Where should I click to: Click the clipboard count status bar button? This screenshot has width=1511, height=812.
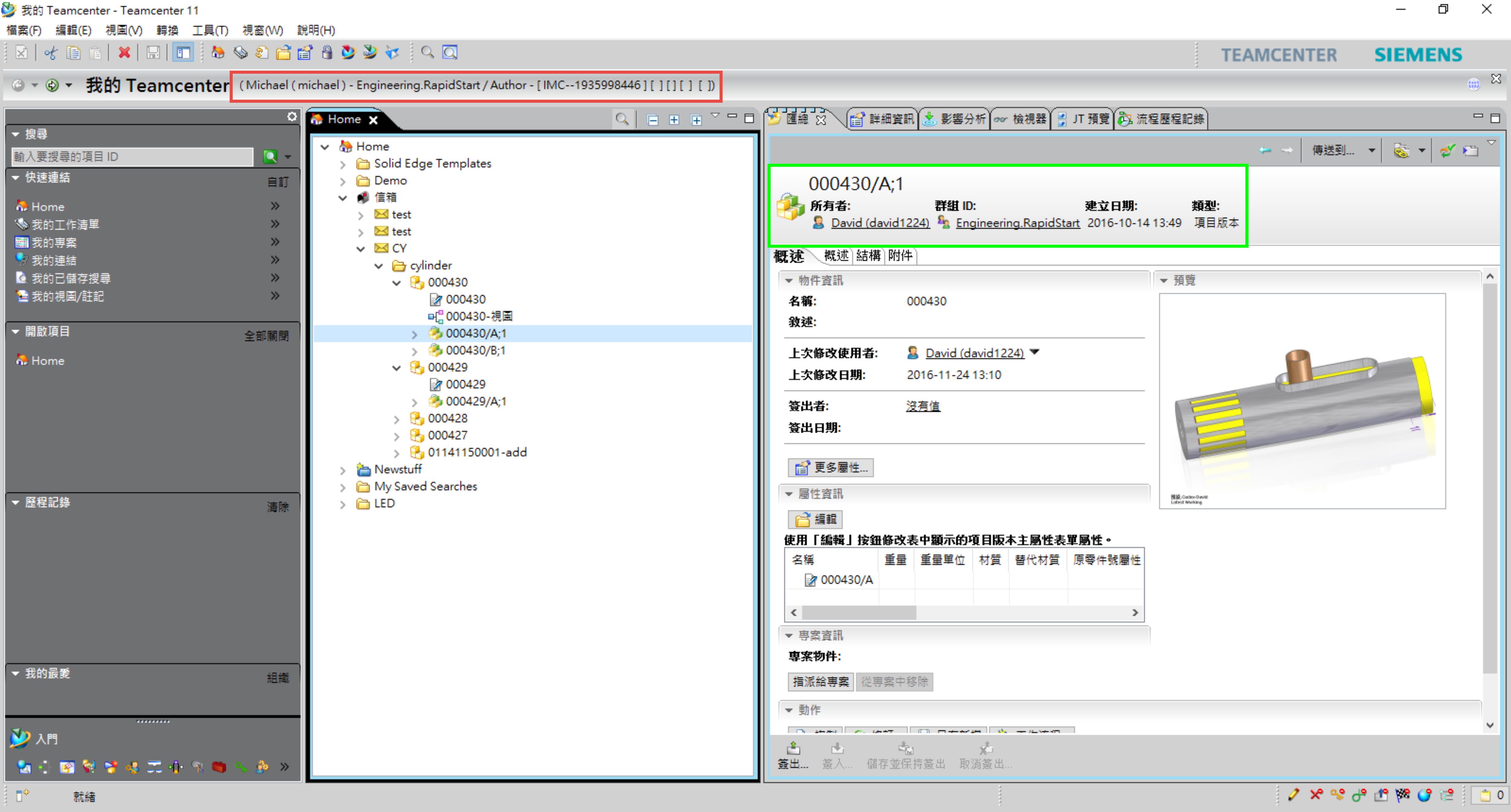pos(1490,795)
